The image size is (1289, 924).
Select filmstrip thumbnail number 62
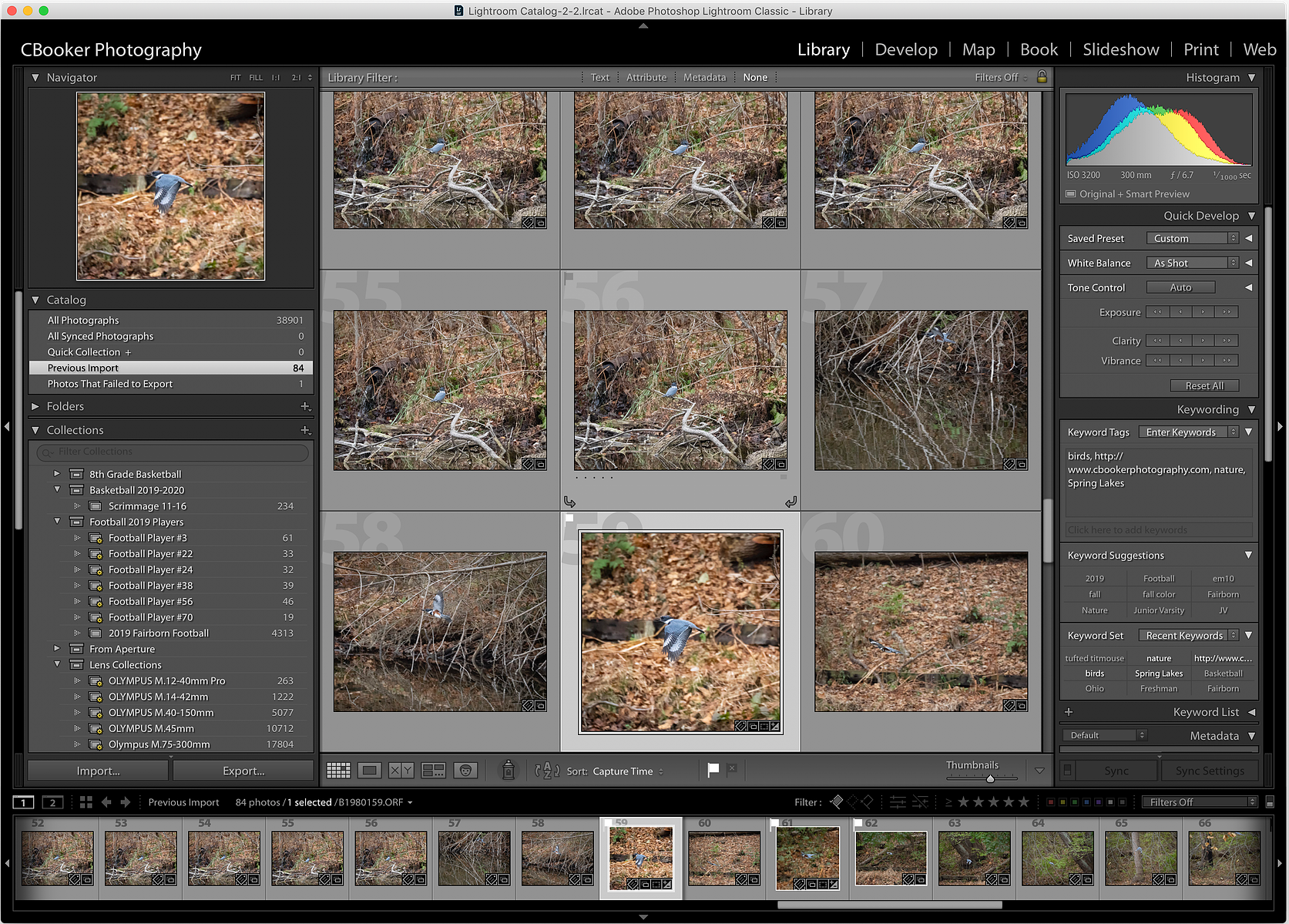891,857
